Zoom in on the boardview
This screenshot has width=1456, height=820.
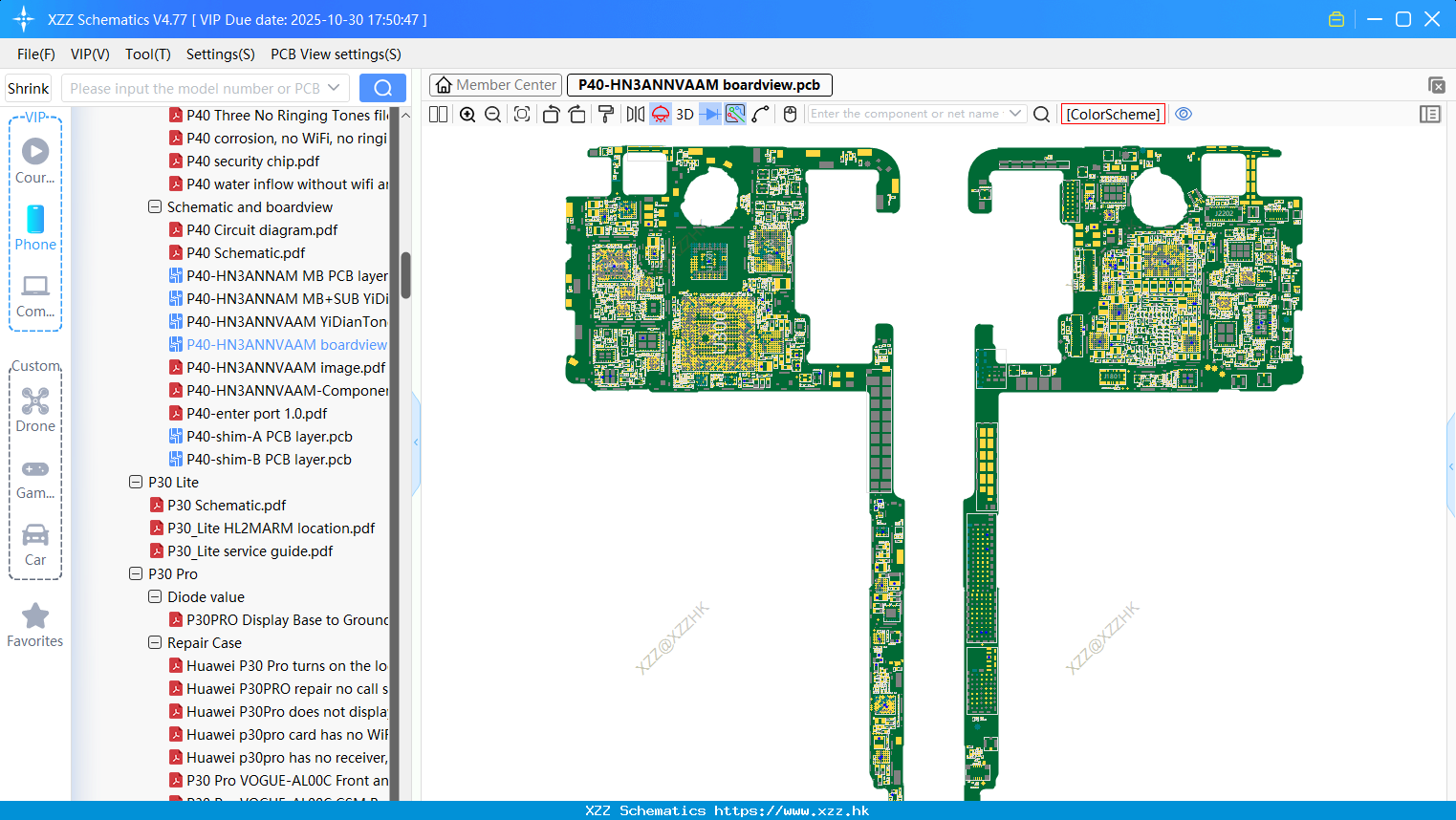467,114
